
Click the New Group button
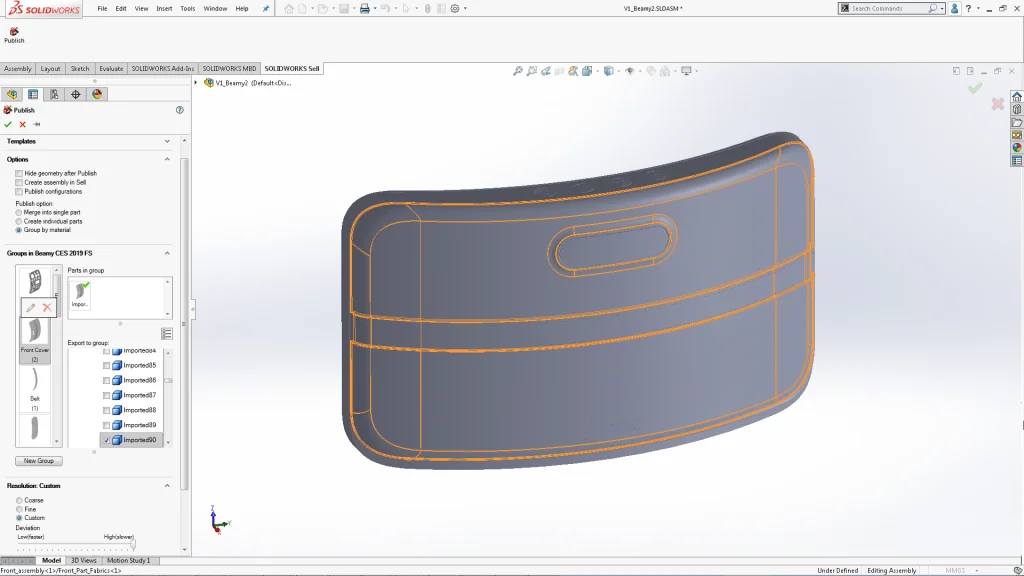point(38,461)
